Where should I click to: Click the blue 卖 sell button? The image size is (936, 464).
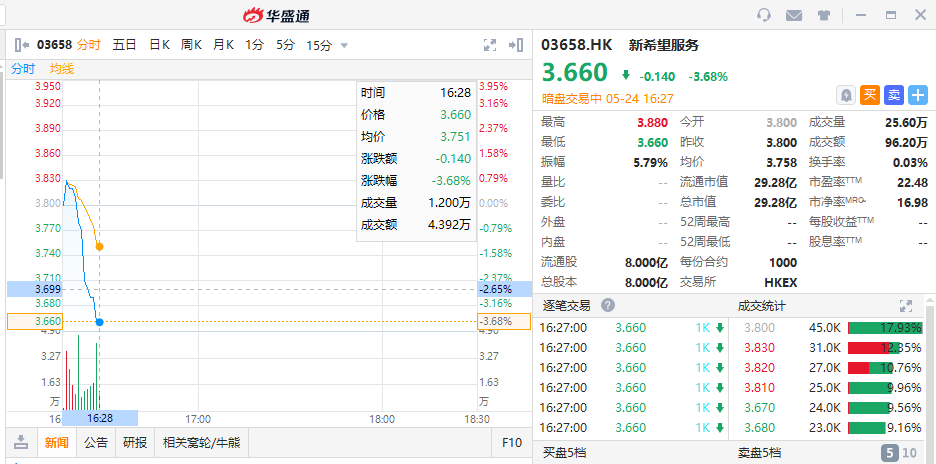pos(894,95)
